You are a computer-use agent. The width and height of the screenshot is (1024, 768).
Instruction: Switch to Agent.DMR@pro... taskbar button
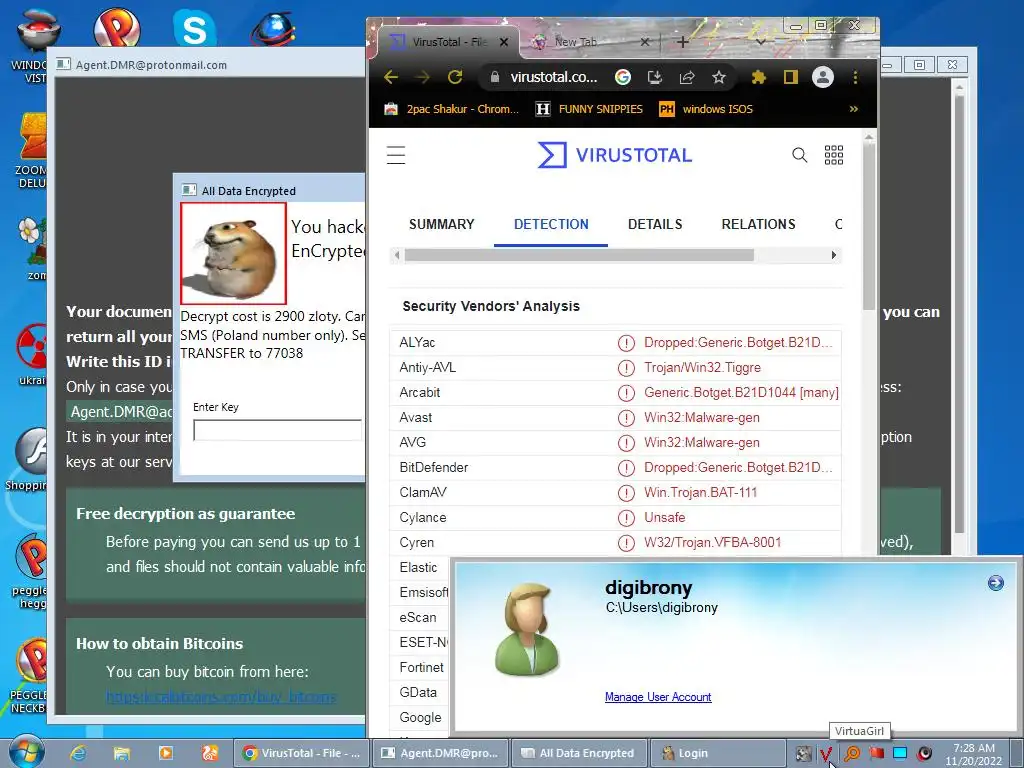[x=440, y=753]
